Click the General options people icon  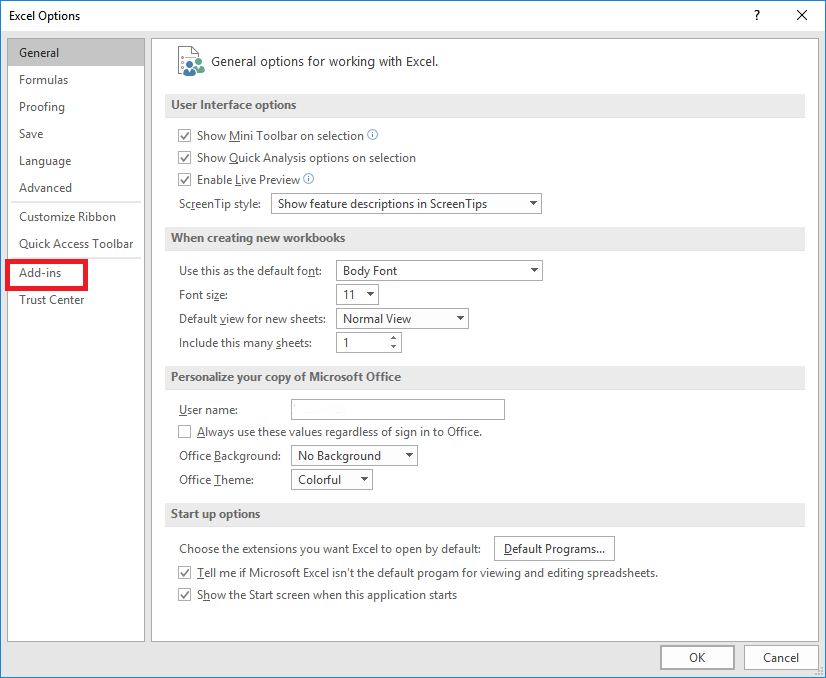point(191,61)
